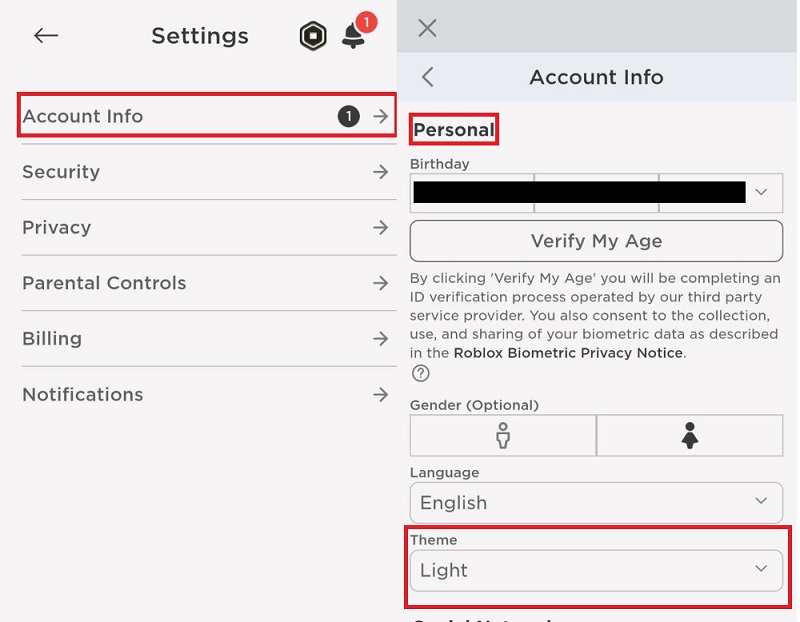Open the Language dropdown
The height and width of the screenshot is (622, 800).
pos(596,503)
